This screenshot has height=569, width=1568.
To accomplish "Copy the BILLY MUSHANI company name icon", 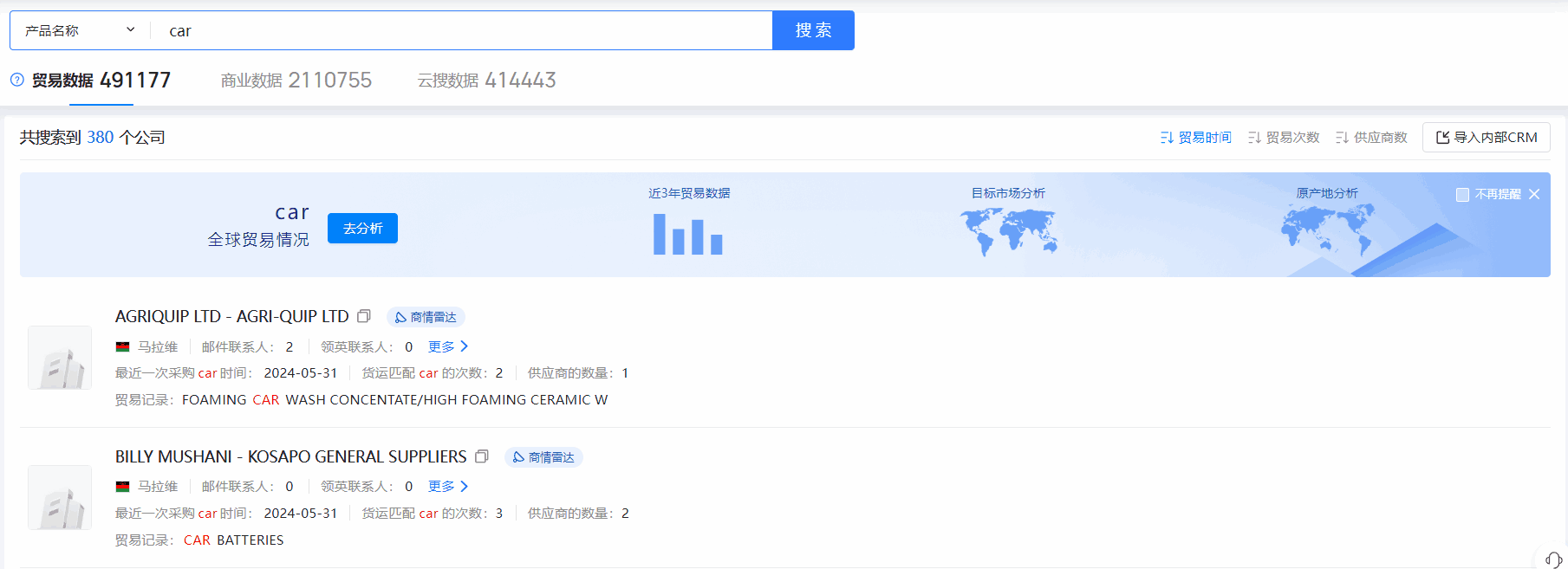I will pyautogui.click(x=482, y=456).
